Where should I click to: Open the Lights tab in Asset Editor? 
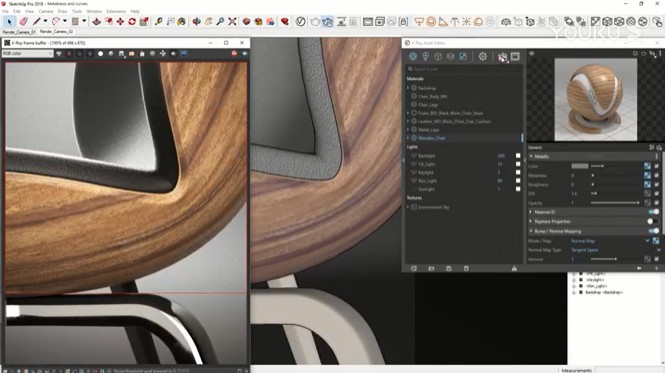[x=425, y=56]
